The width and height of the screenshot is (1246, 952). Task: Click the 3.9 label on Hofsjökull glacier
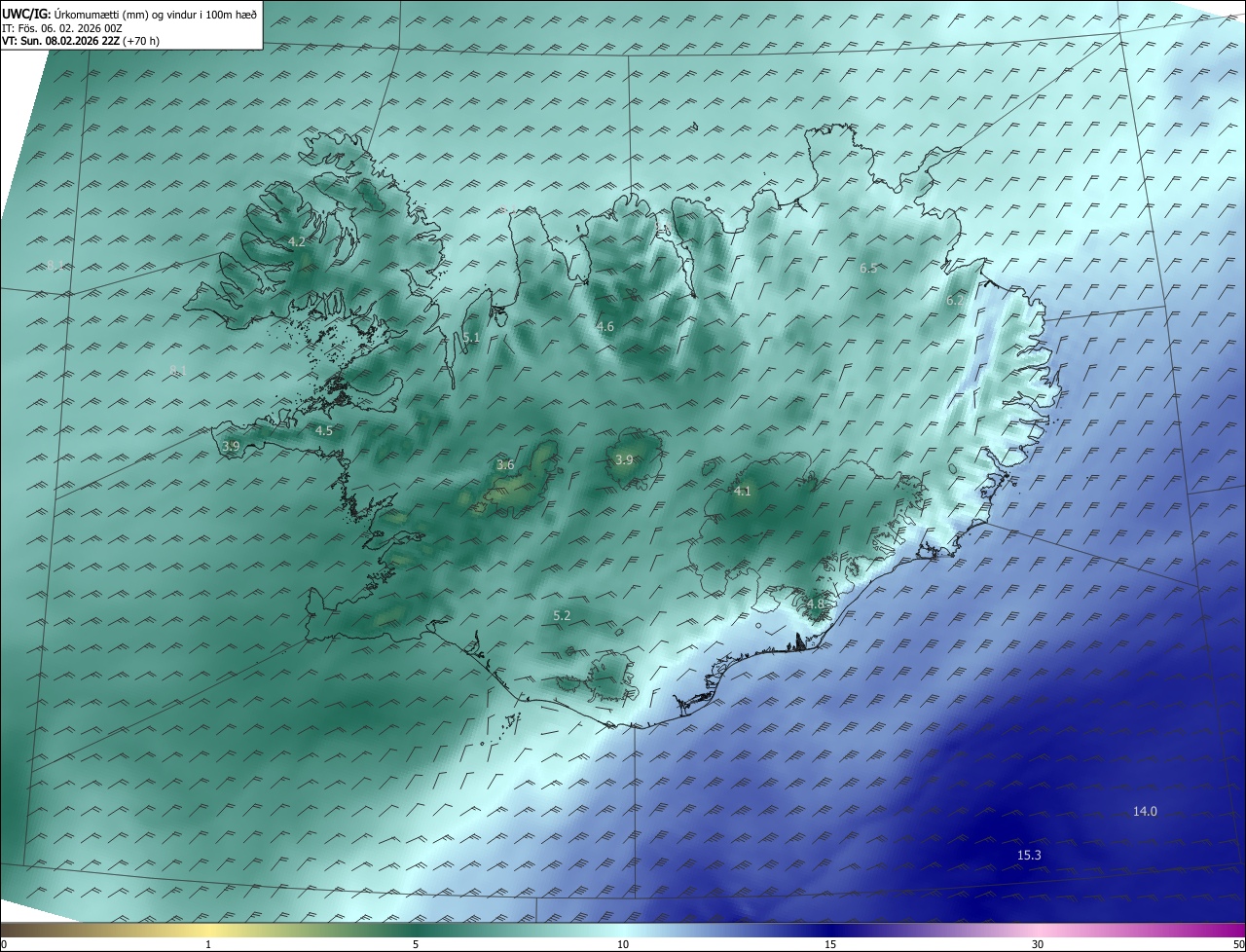(624, 459)
